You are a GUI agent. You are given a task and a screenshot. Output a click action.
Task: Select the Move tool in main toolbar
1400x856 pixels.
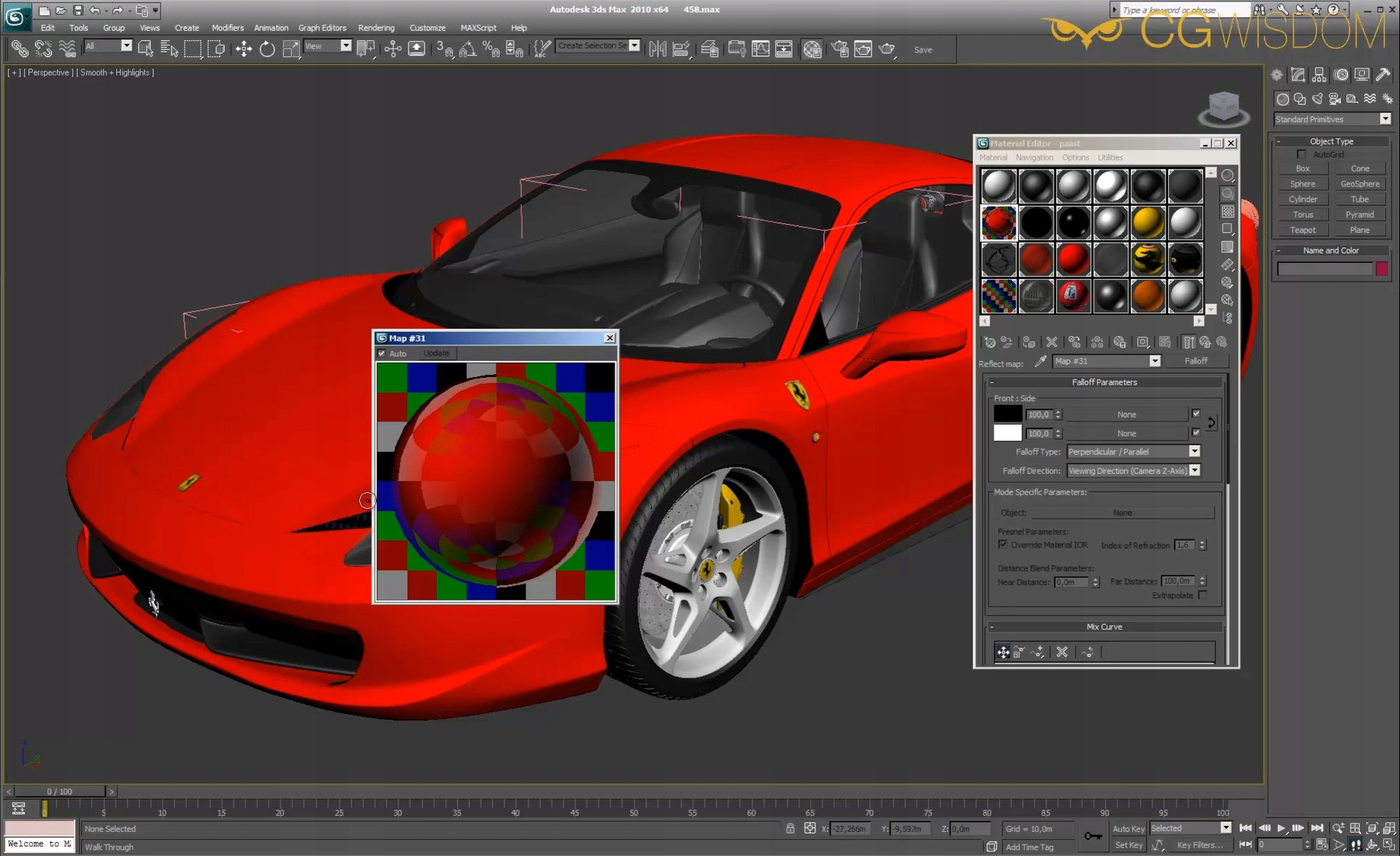244,49
